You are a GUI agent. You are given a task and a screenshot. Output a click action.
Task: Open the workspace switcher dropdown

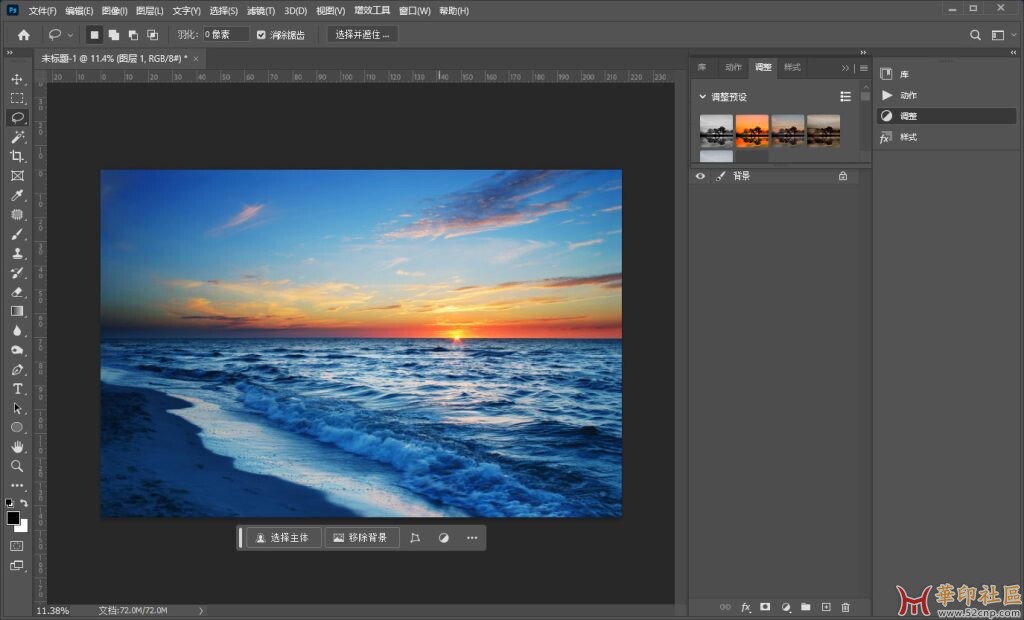click(1001, 35)
